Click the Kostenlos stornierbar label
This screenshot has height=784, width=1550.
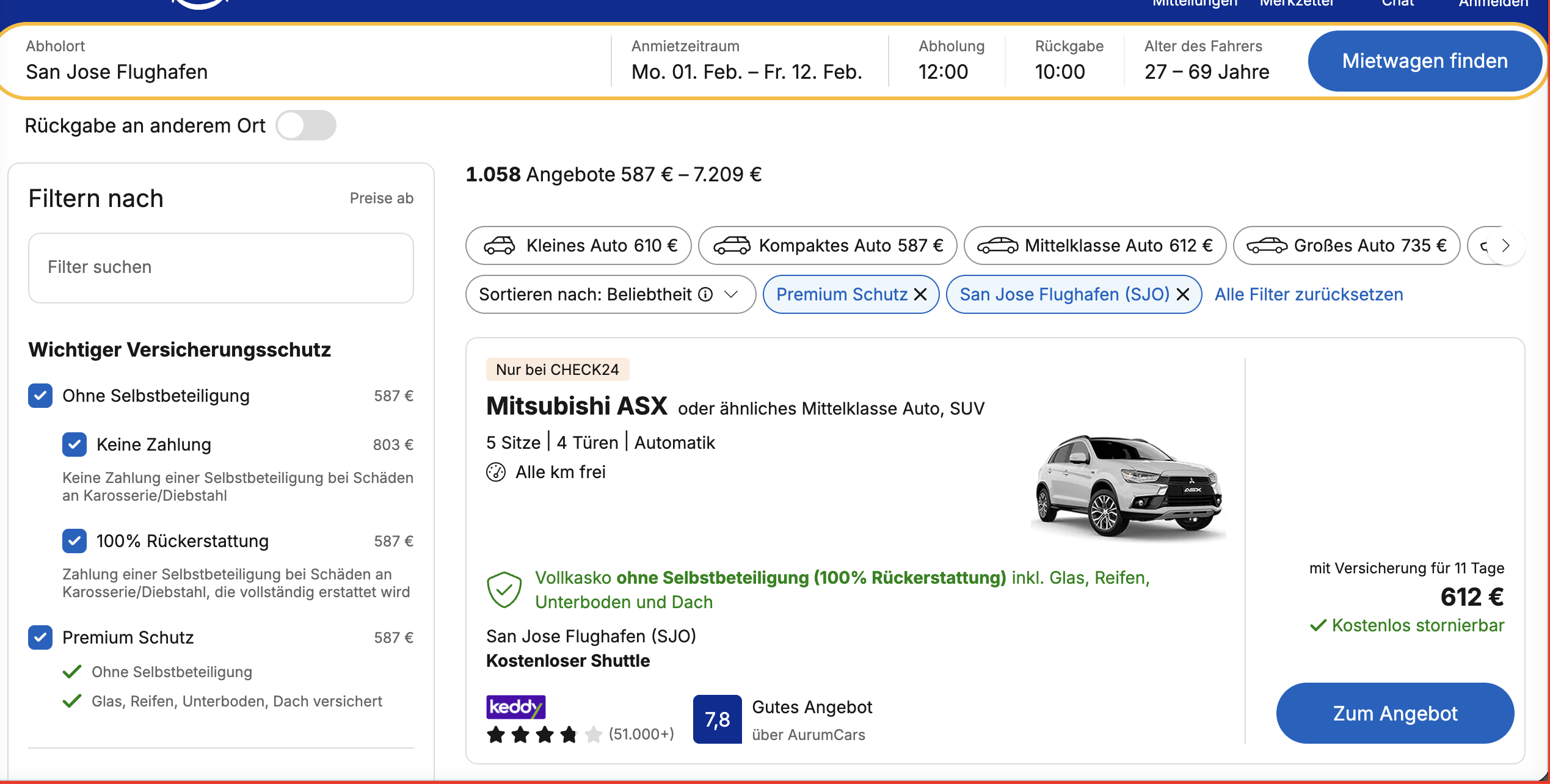pos(1407,625)
